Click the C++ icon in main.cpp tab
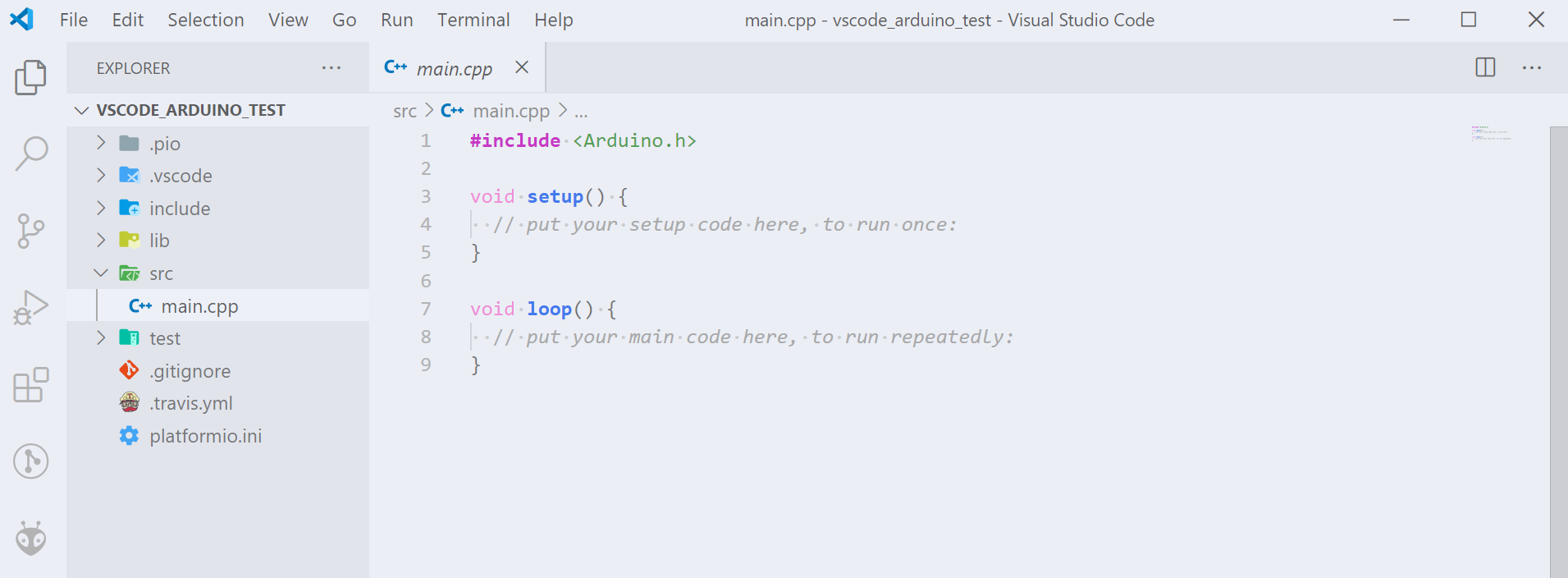Image resolution: width=1568 pixels, height=578 pixels. coord(395,67)
